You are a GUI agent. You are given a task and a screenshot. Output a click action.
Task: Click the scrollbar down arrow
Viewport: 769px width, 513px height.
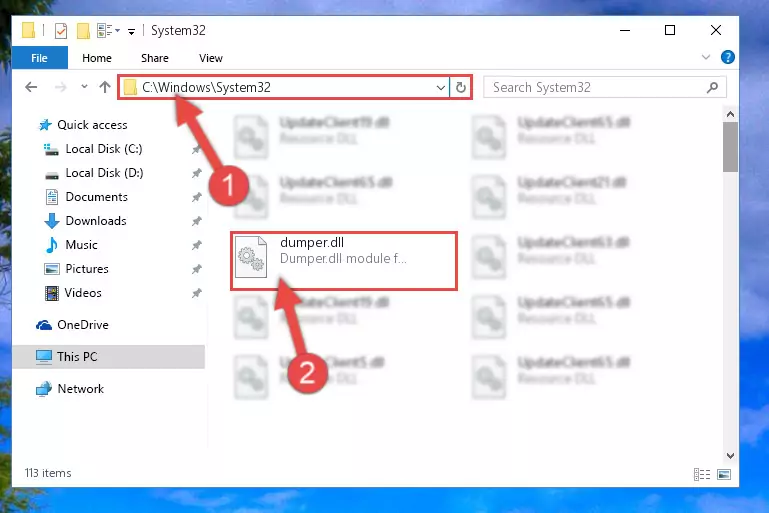pyautogui.click(x=730, y=456)
